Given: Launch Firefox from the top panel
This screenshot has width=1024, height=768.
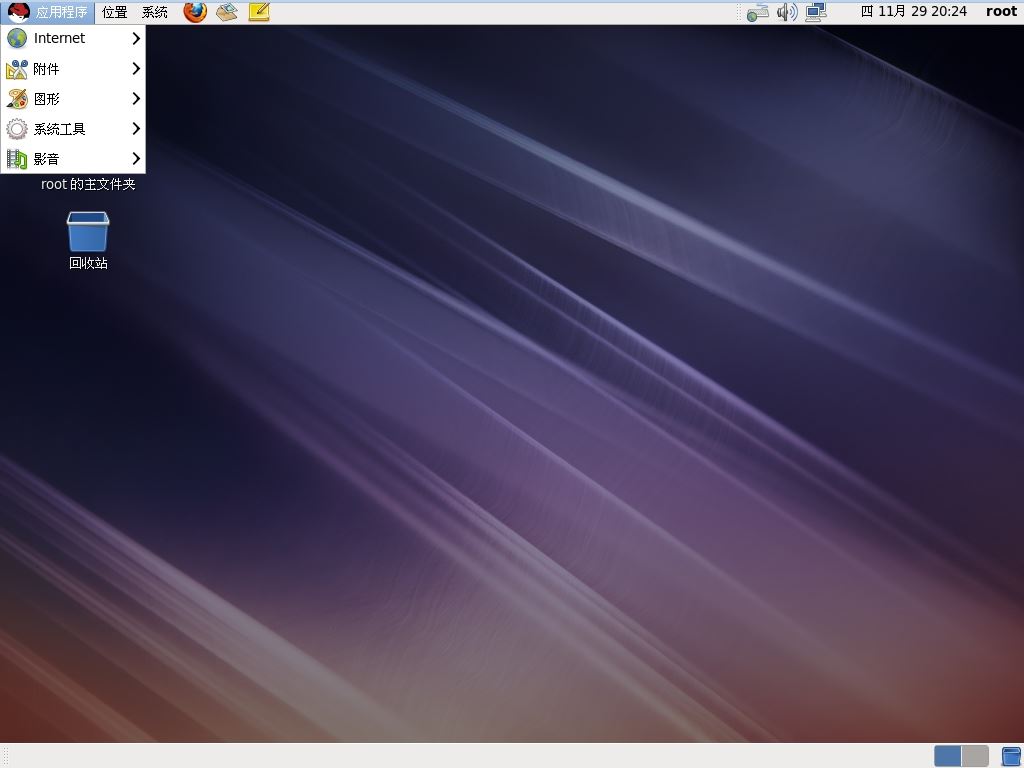Looking at the screenshot, I should 195,12.
